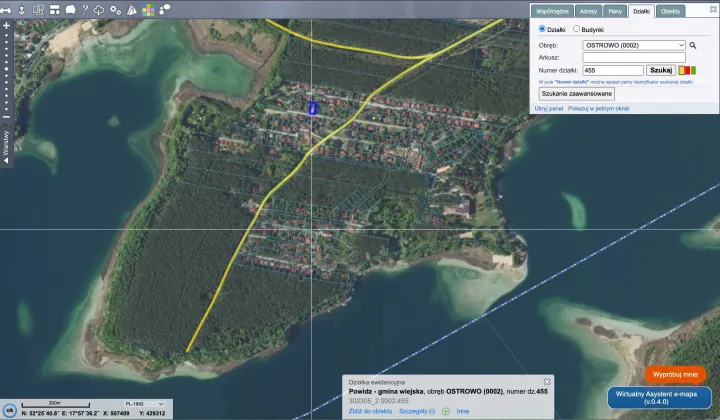Select the Budynki radio button
Screen dimensions: 720x420
576,29
